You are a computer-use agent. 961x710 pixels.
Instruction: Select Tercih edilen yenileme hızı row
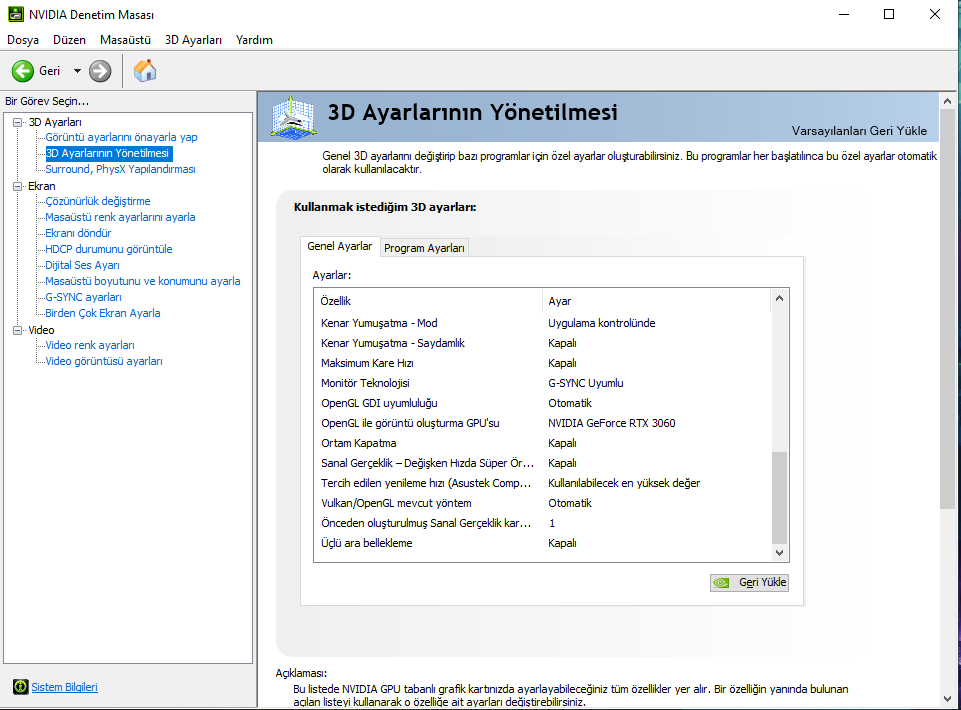pyautogui.click(x=542, y=483)
